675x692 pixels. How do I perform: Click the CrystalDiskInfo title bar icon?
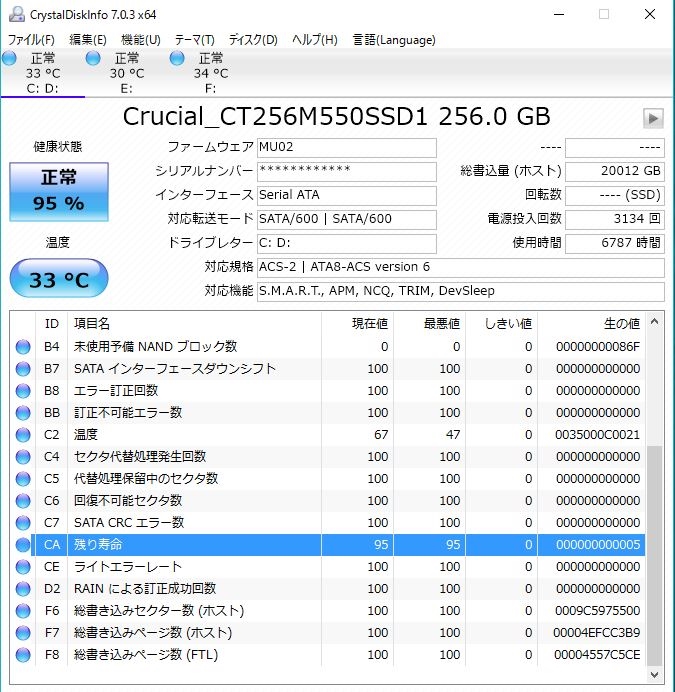[x=17, y=14]
